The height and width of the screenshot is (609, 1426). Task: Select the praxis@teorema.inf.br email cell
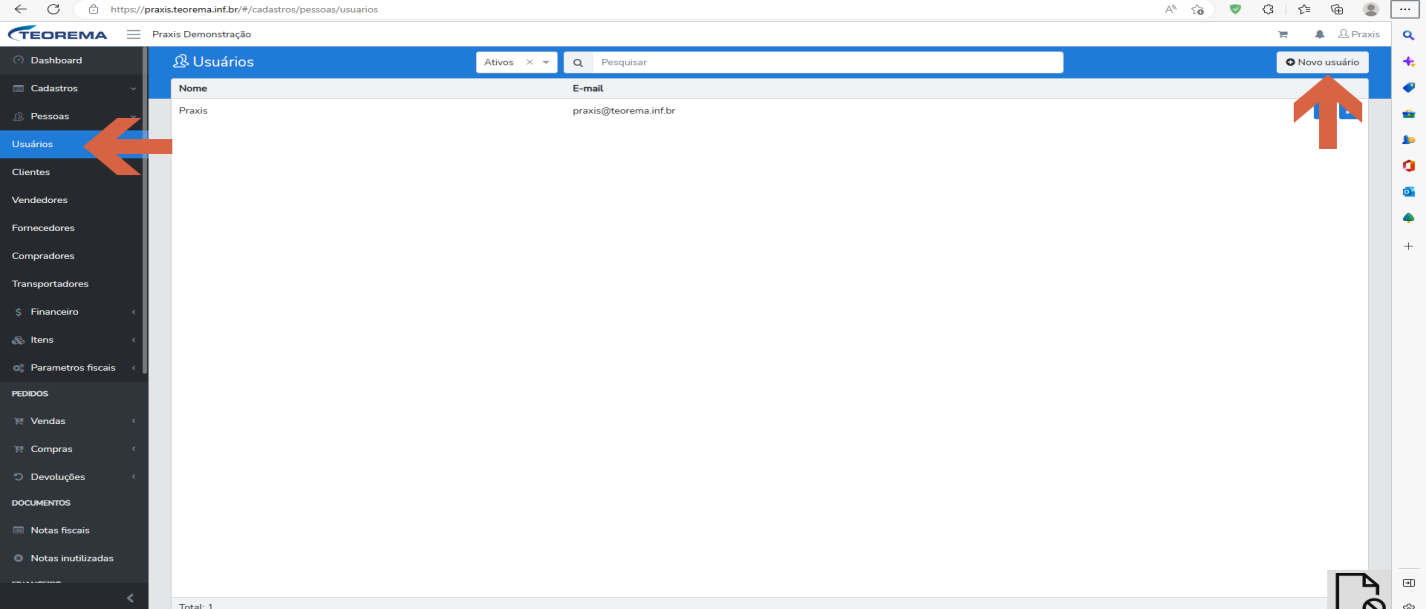click(624, 110)
